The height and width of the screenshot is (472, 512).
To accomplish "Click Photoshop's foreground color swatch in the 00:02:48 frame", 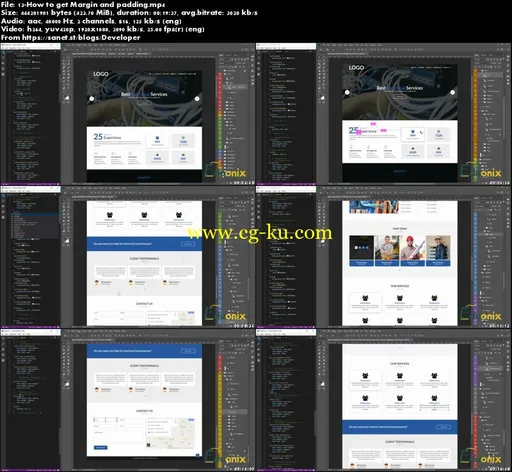I will 67,98.
